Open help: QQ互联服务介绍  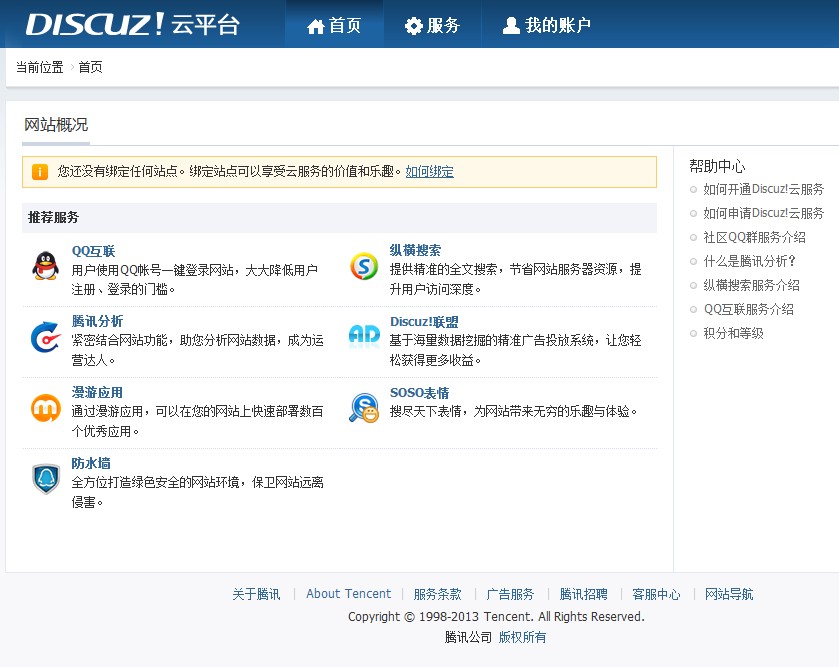pyautogui.click(x=749, y=309)
